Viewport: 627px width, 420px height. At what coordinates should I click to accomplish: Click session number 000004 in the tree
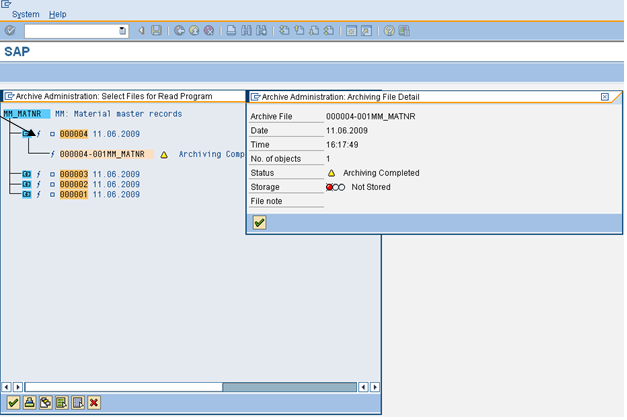coord(74,134)
